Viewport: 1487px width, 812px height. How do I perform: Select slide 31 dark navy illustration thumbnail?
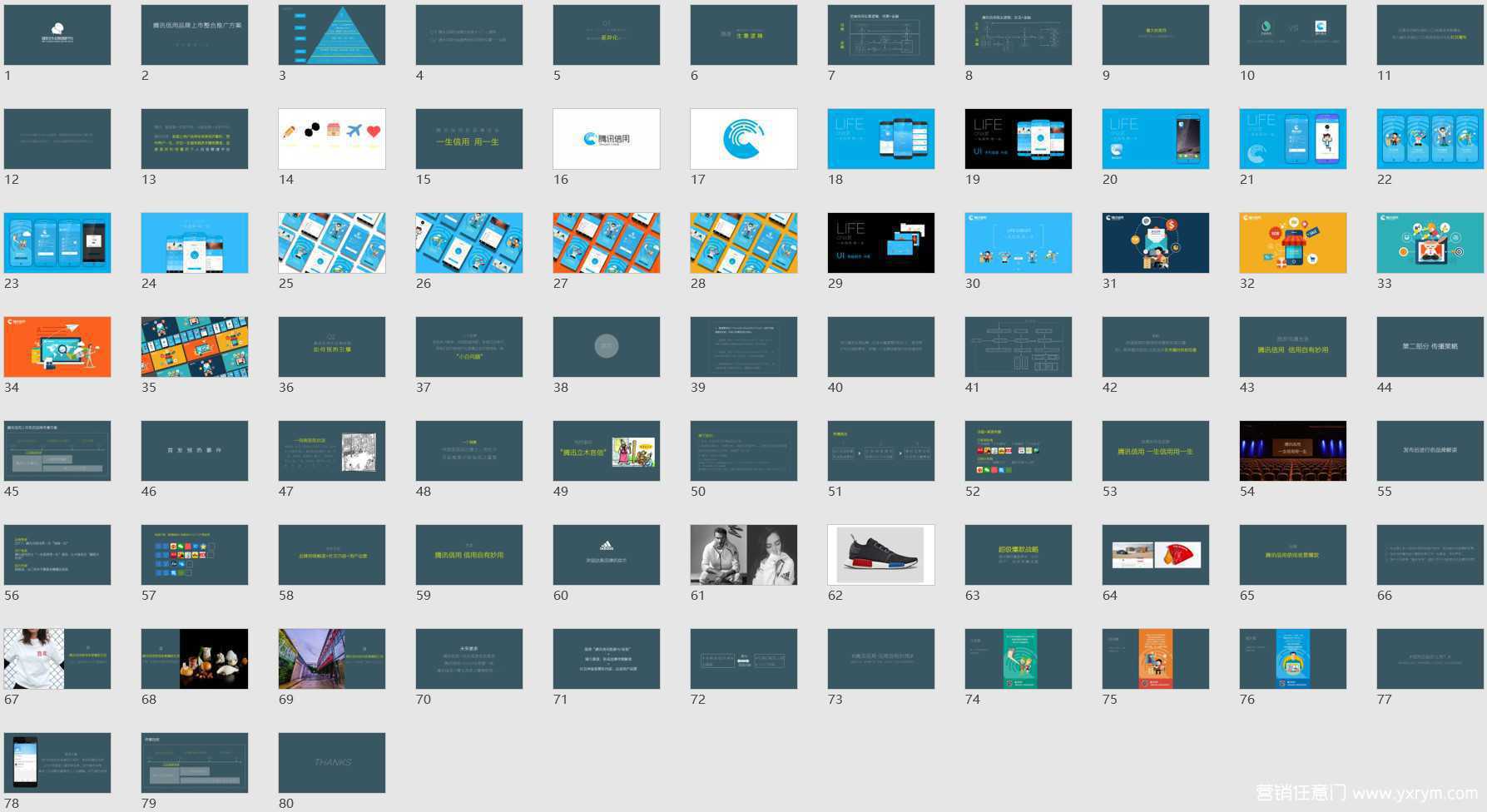[x=1156, y=243]
